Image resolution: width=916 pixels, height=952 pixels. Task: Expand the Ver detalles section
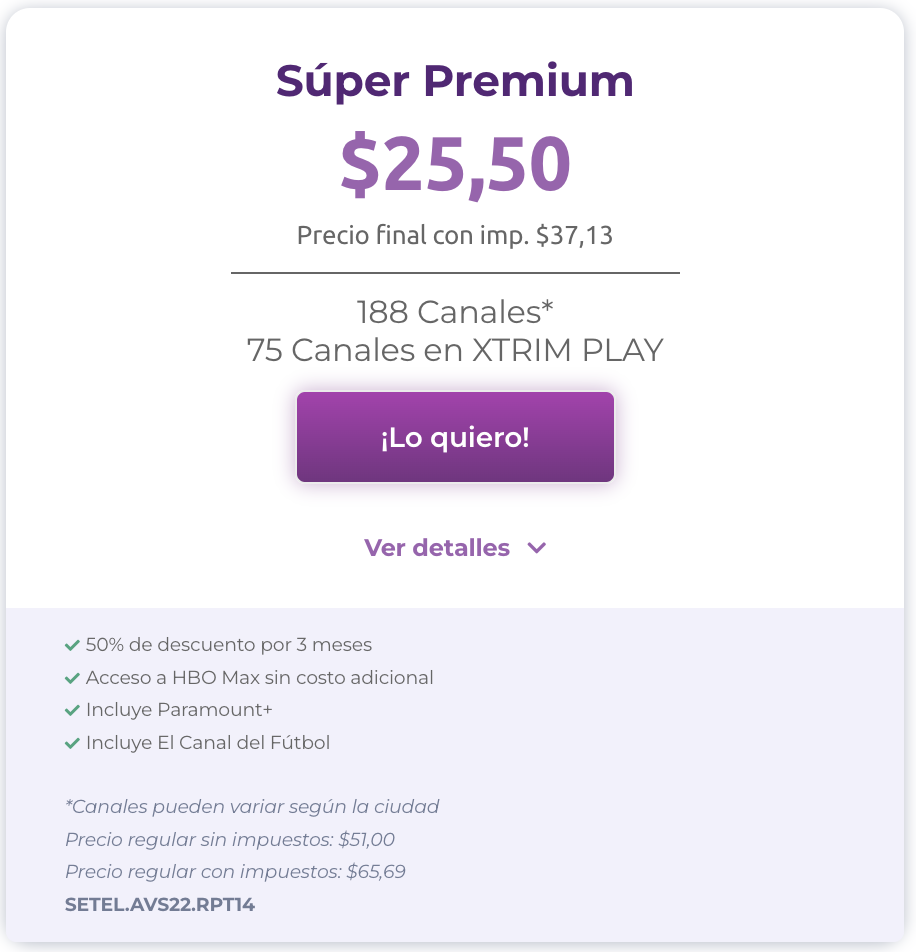(x=455, y=548)
